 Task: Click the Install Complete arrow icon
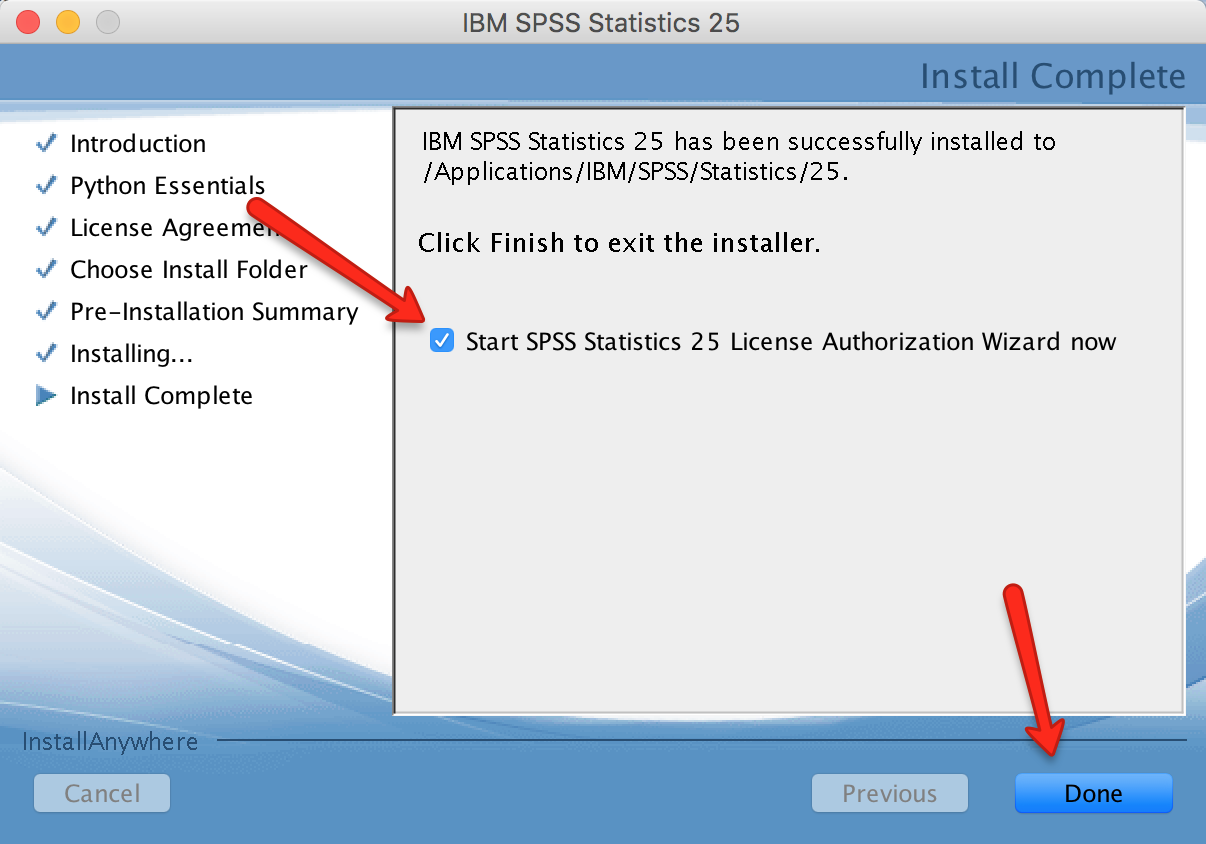pos(46,395)
